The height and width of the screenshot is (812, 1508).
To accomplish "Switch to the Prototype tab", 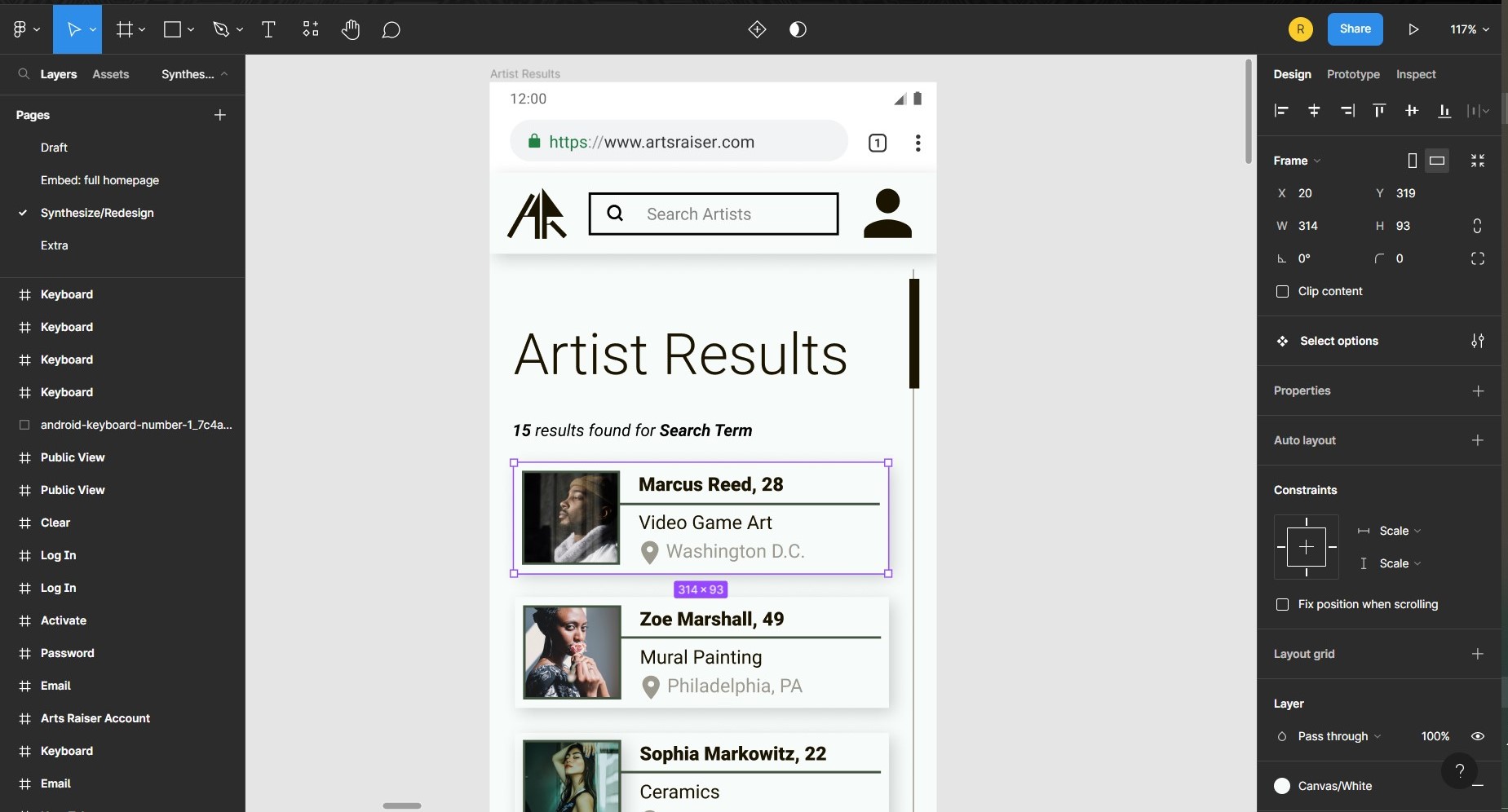I will 1353,74.
